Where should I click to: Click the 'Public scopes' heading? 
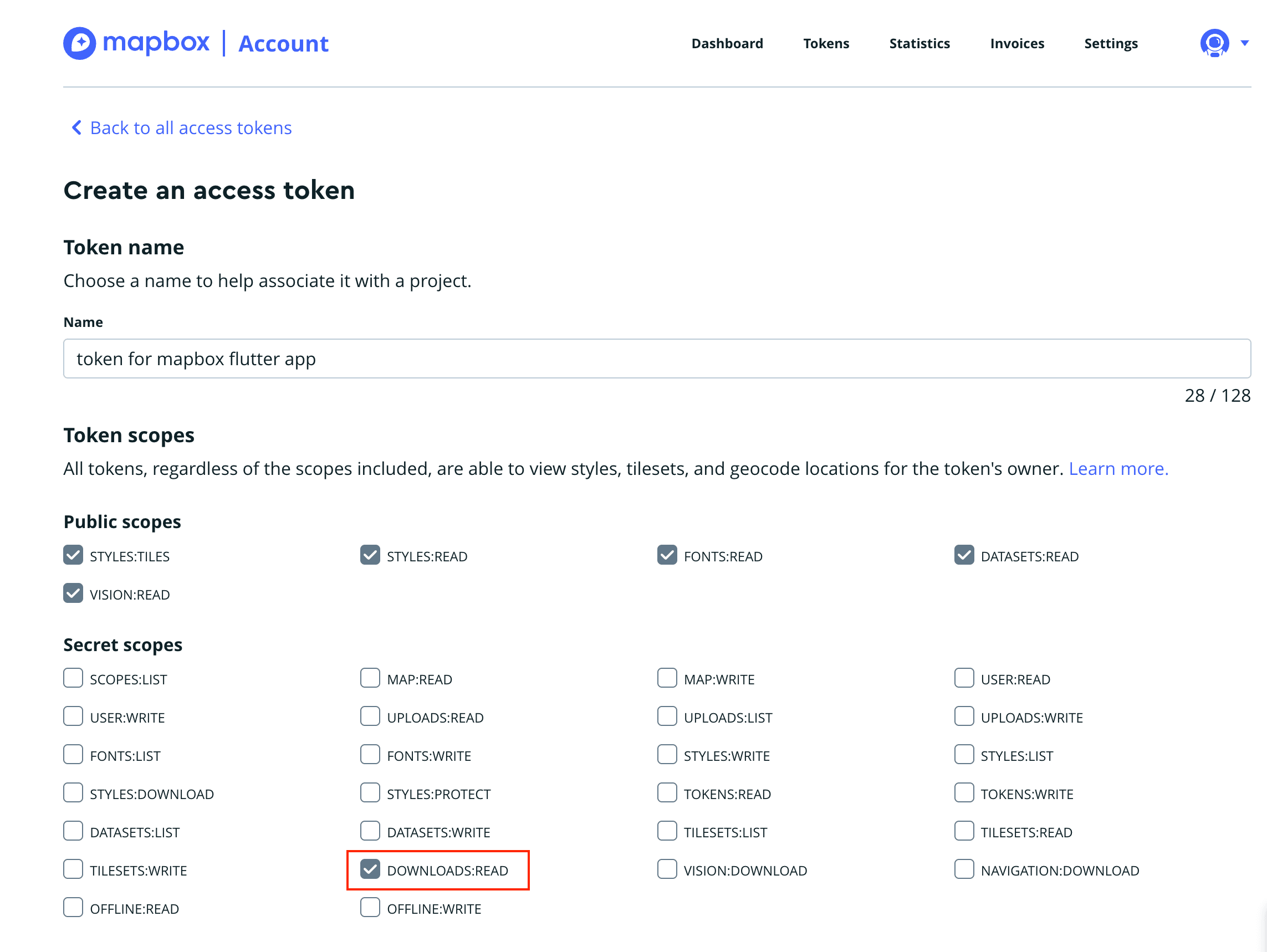[x=122, y=522]
